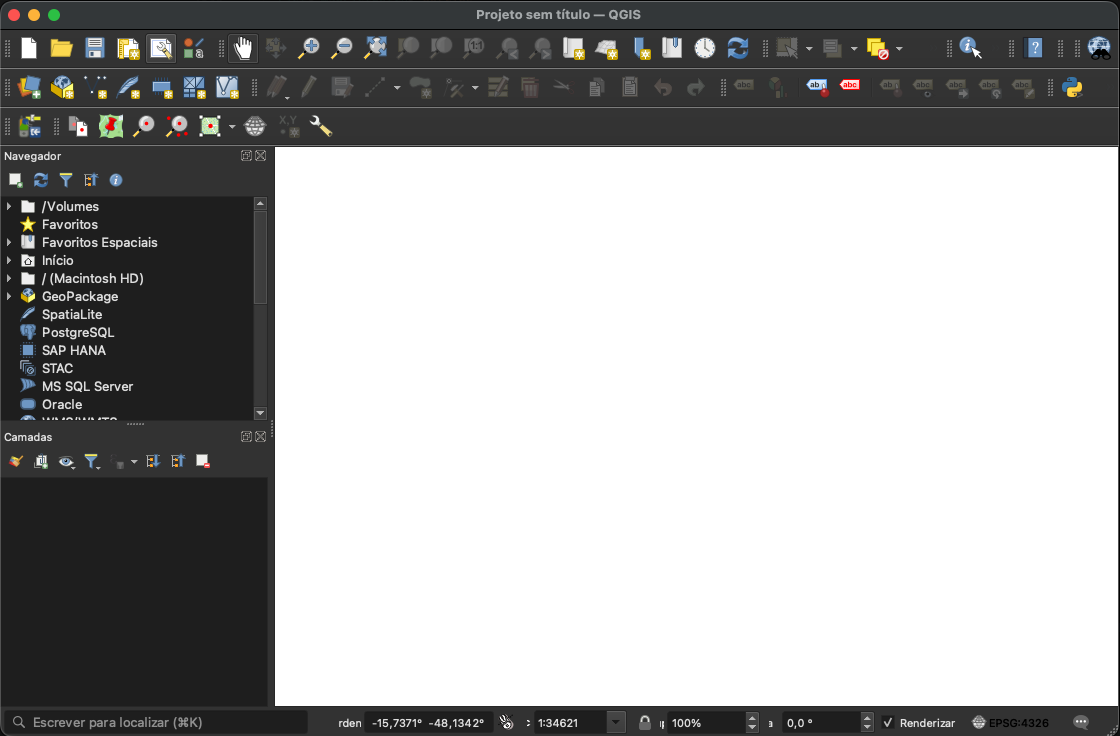This screenshot has height=736, width=1120.
Task: Filter the Navegador browser tree
Action: (x=66, y=180)
